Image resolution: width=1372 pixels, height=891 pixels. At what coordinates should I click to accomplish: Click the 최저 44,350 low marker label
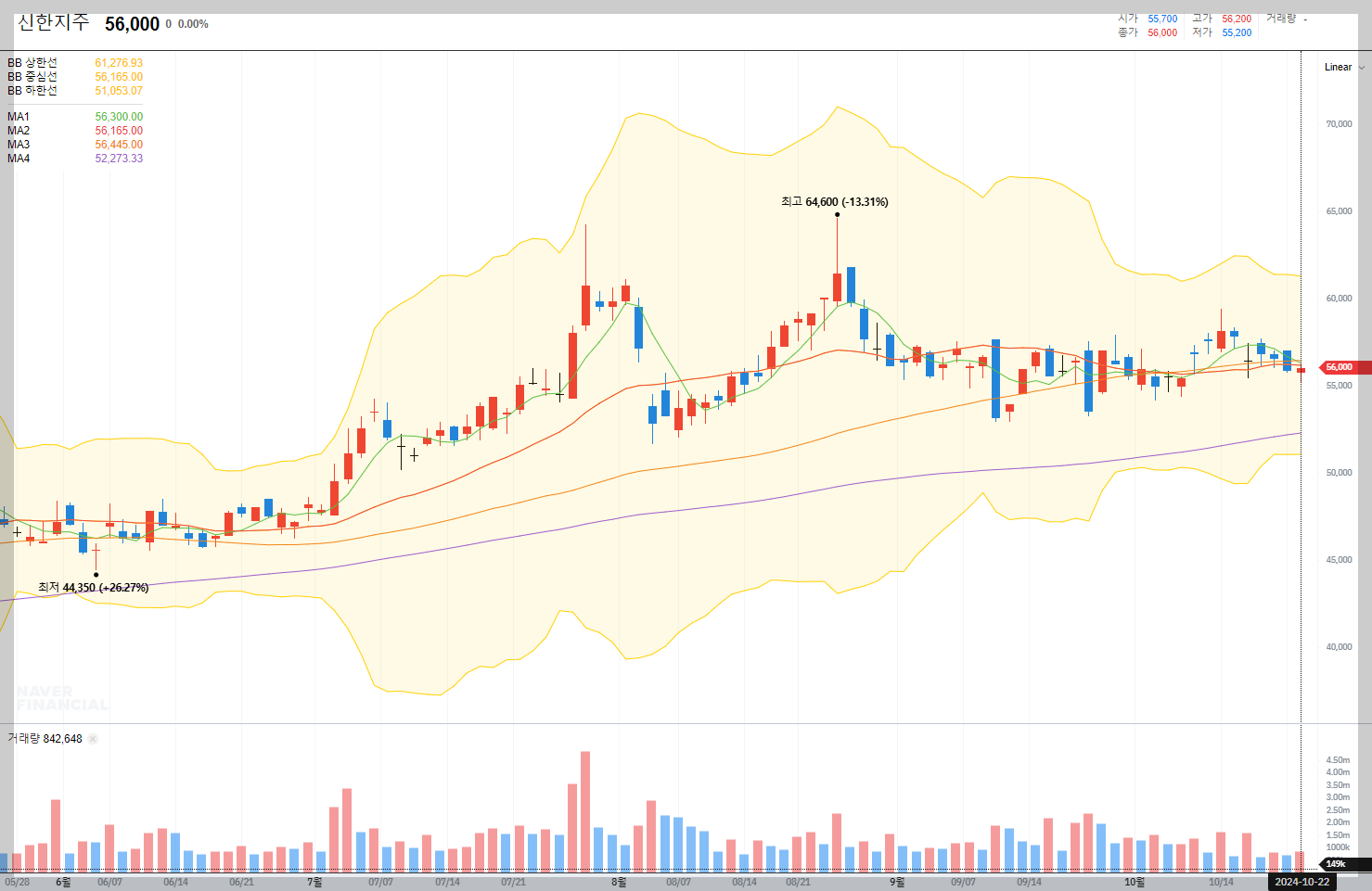pos(93,588)
